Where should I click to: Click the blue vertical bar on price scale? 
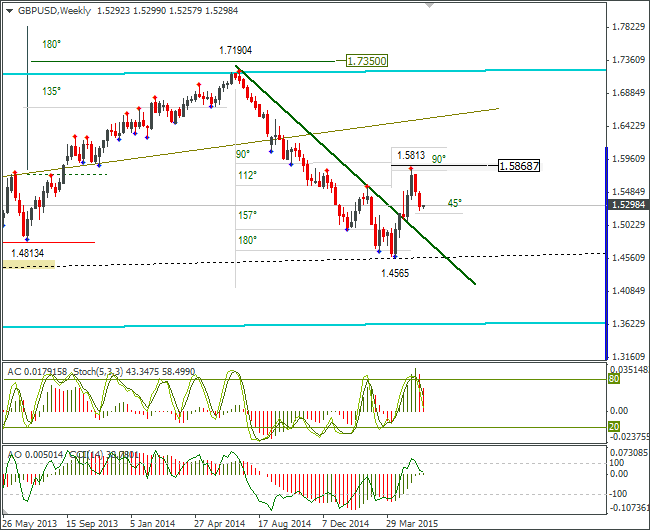click(x=606, y=253)
